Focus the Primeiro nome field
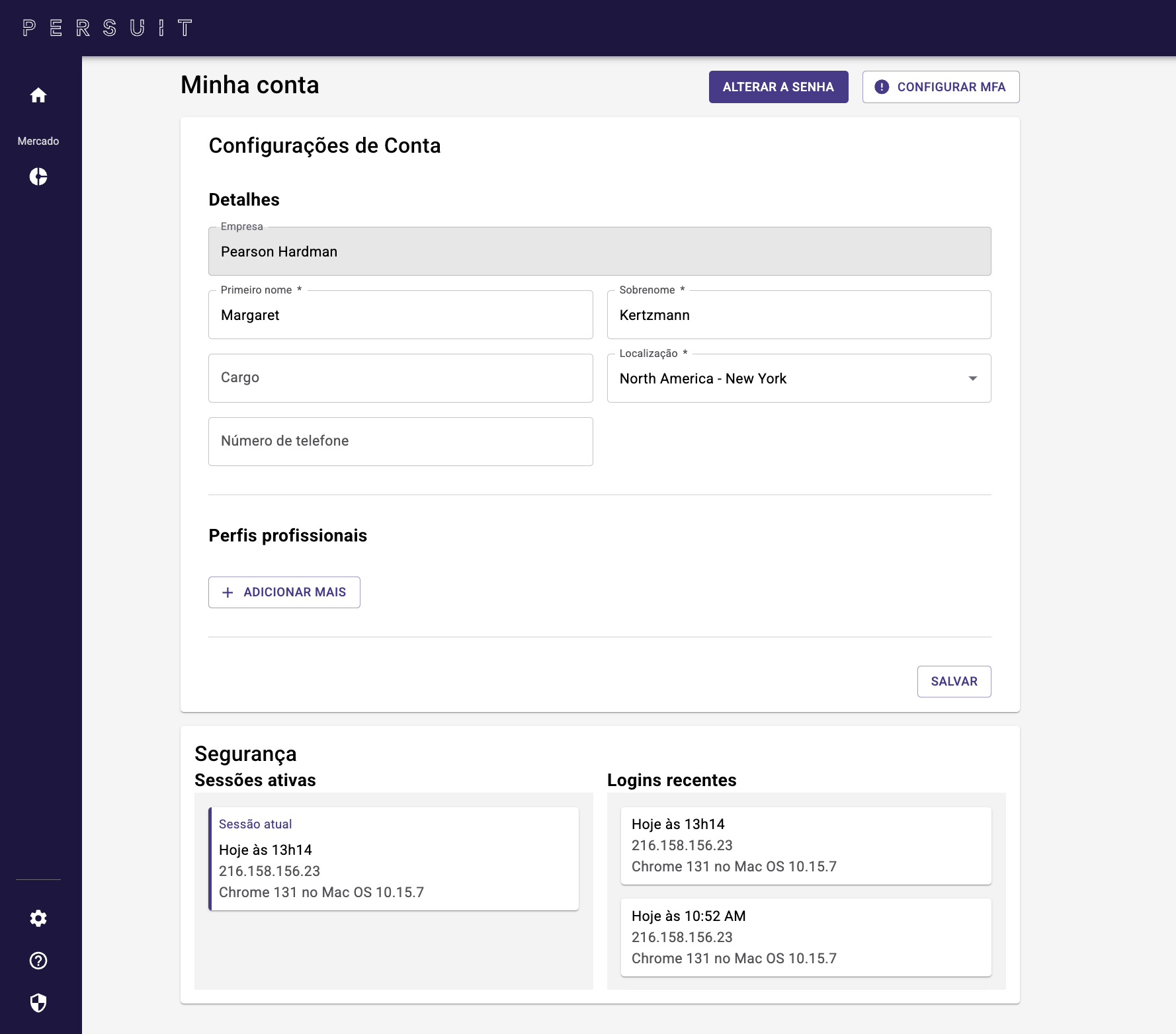This screenshot has width=1176, height=1034. [x=400, y=315]
